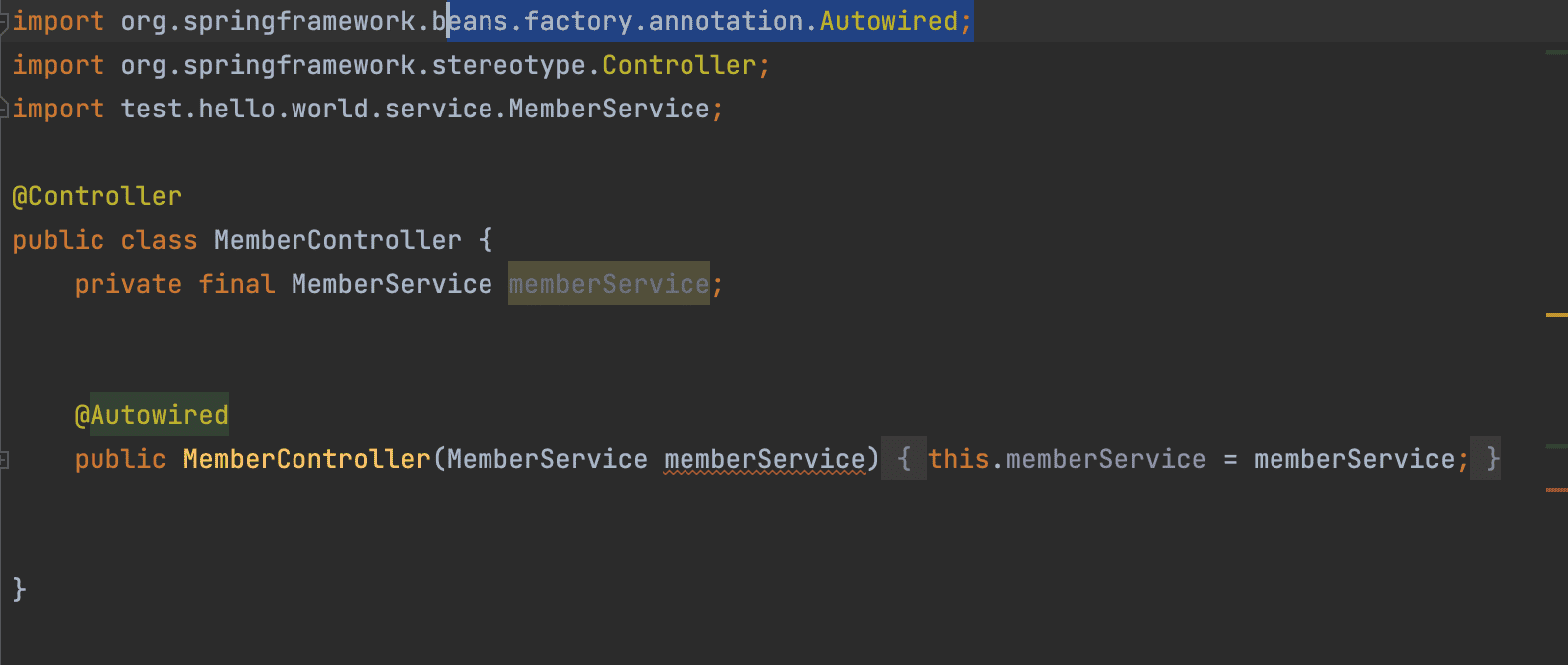This screenshot has width=1568, height=665.
Task: Click Controller in the stereotype import line
Action: pyautogui.click(x=679, y=65)
